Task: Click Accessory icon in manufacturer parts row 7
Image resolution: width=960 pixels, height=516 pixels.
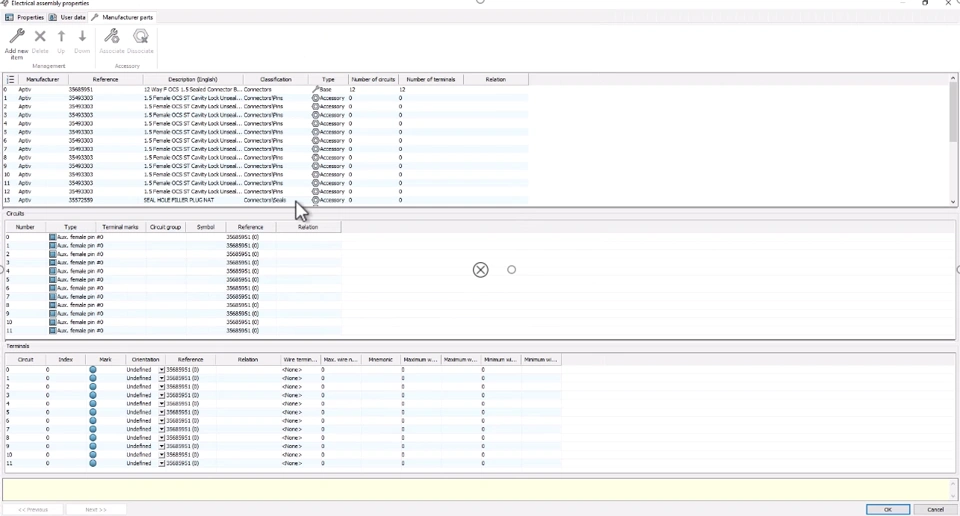Action: point(315,149)
